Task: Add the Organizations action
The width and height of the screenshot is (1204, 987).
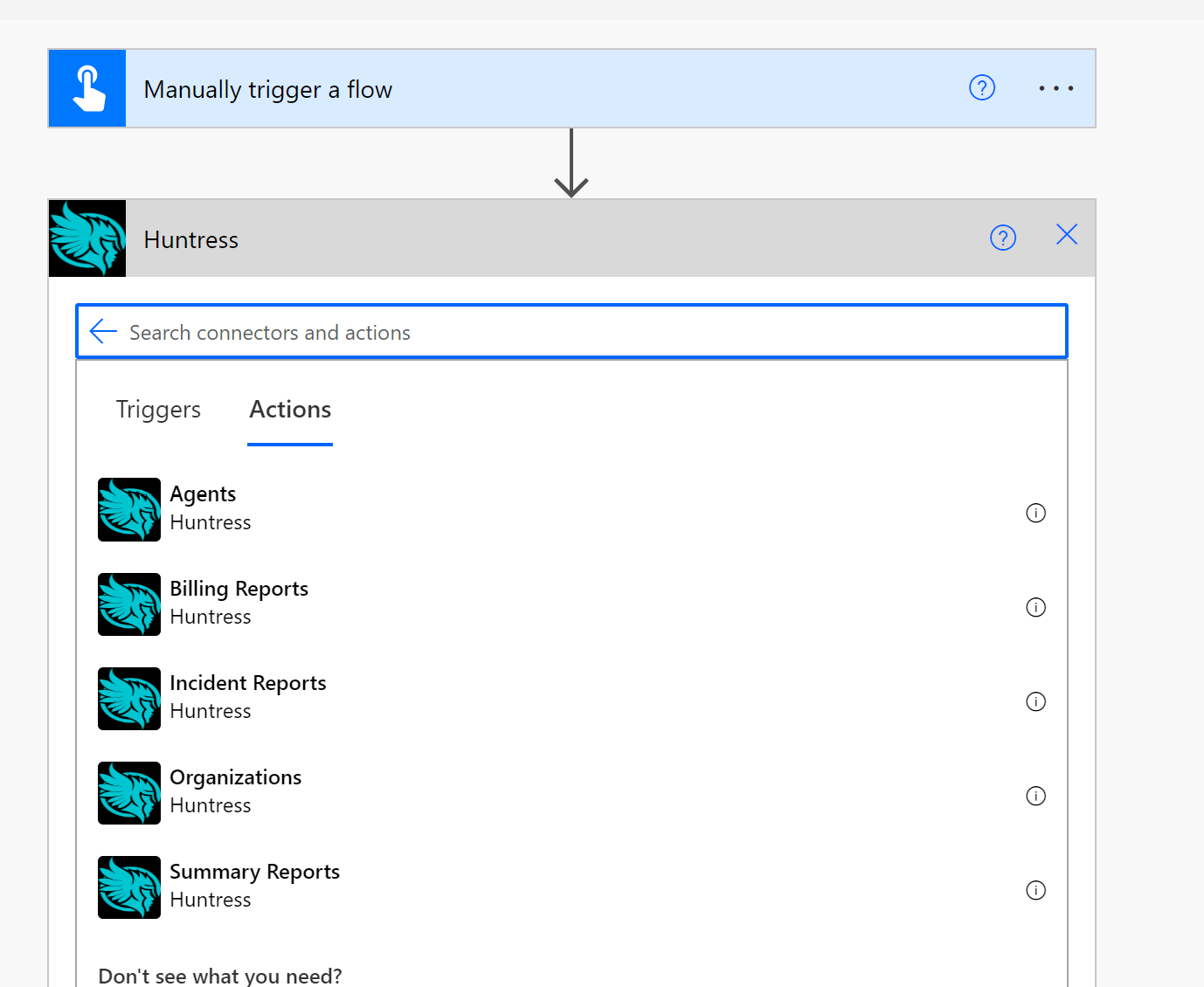Action: [235, 791]
